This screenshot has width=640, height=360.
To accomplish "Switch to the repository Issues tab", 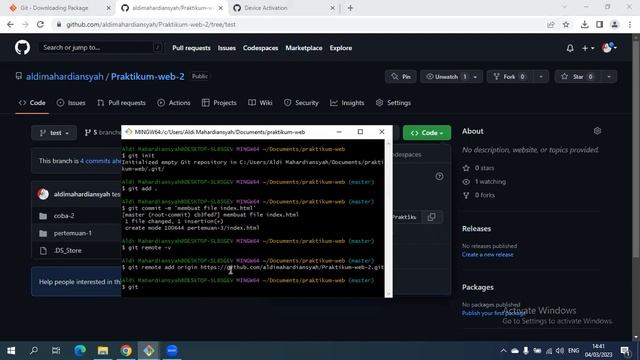I will [x=71, y=103].
